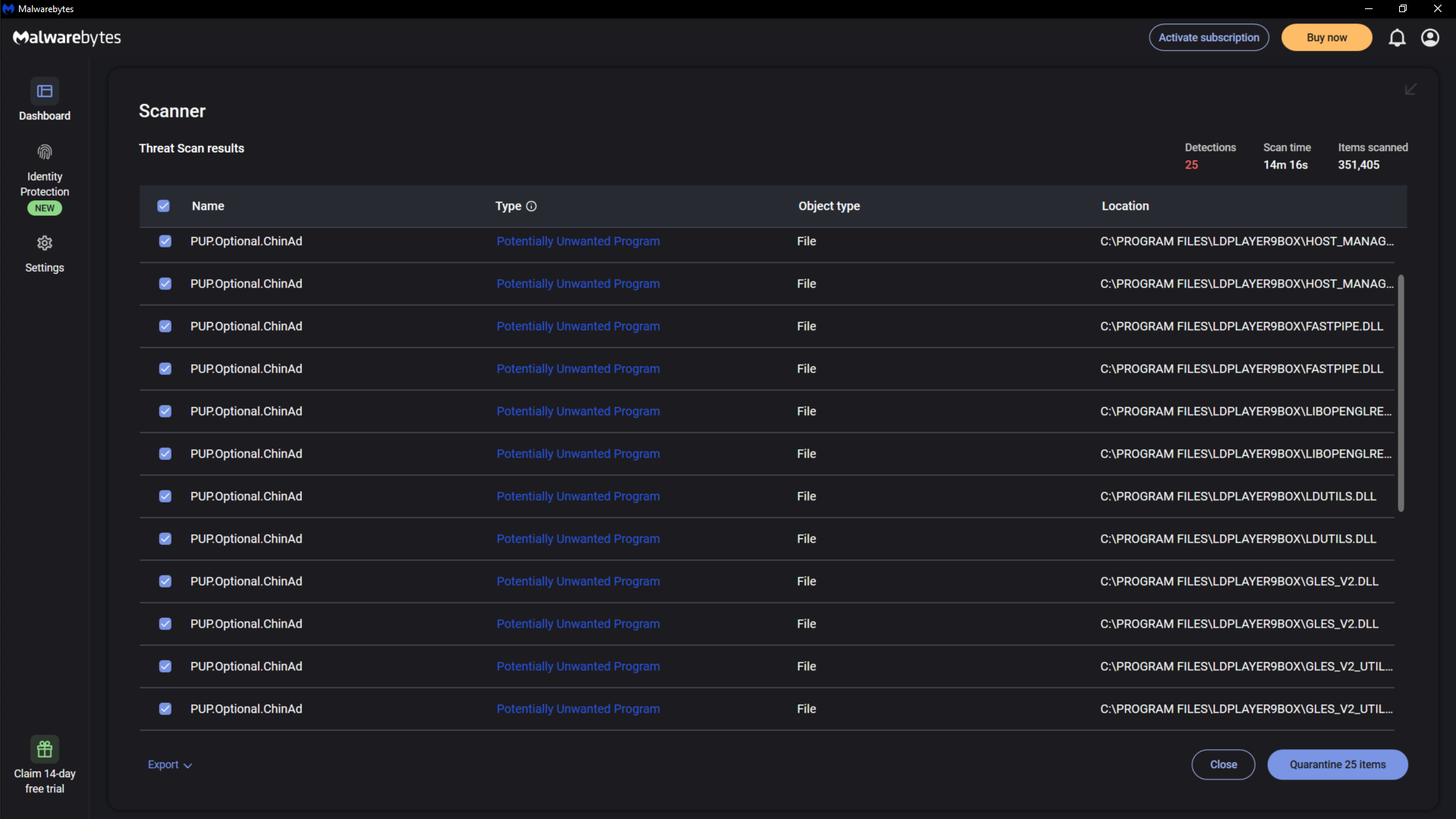Open the account profile icon
The image size is (1456, 819).
[x=1430, y=38]
